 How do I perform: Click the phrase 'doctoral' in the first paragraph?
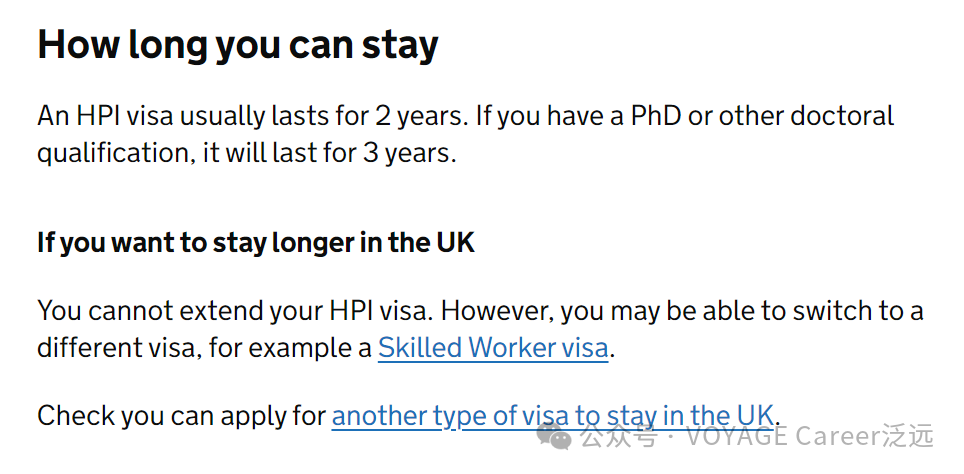click(842, 116)
